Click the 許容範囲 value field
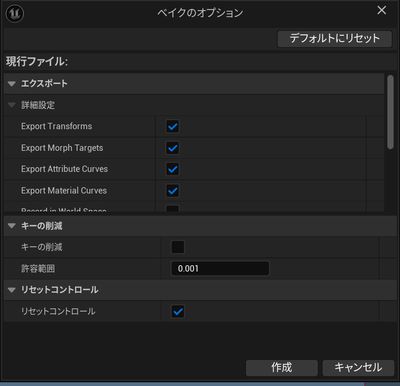This screenshot has height=386, width=400. click(x=220, y=269)
